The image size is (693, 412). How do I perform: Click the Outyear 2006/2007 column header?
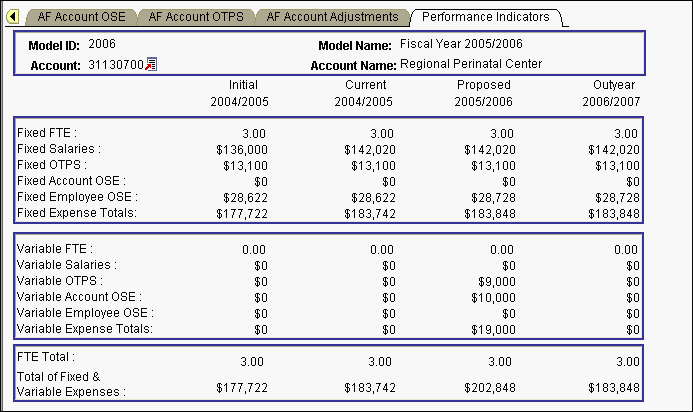pos(611,94)
